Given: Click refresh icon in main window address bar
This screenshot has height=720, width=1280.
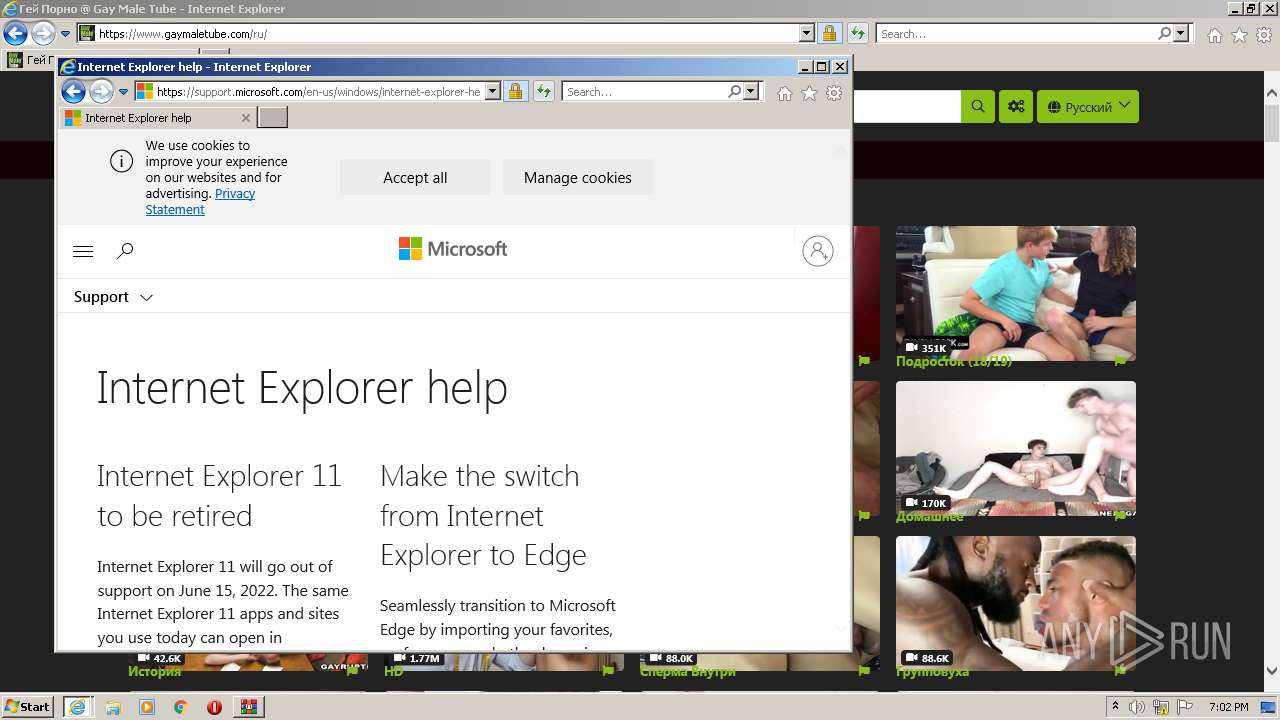Looking at the screenshot, I should (858, 34).
